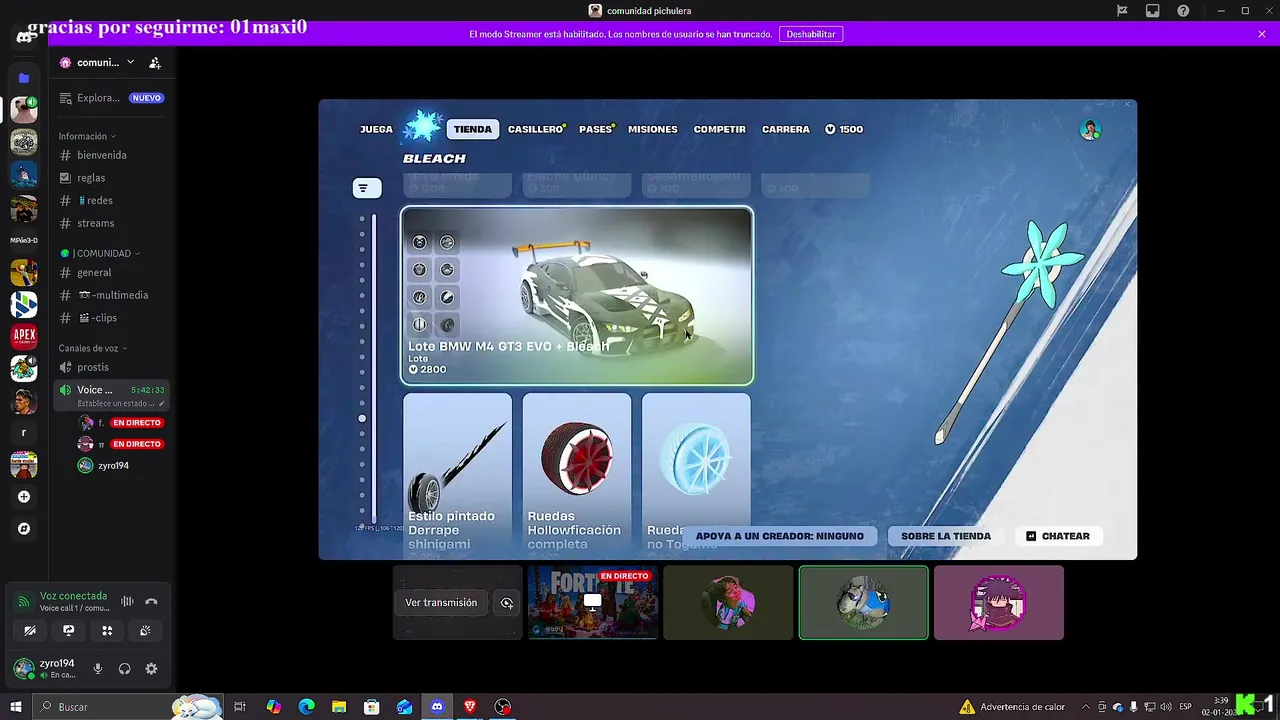Image resolution: width=1280 pixels, height=720 pixels.
Task: Open the server folder icon in sidebar
Action: [24, 77]
